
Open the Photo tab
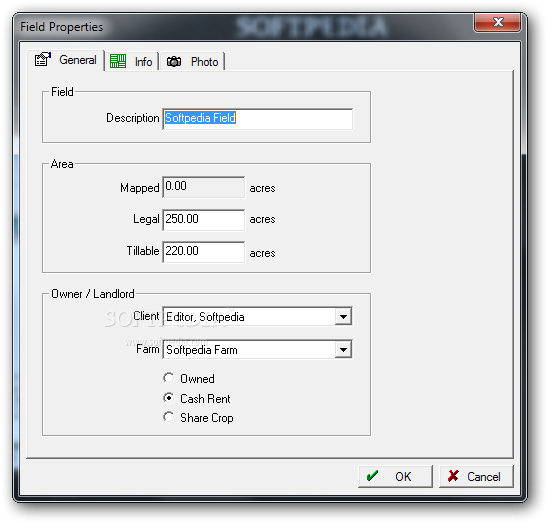click(192, 62)
